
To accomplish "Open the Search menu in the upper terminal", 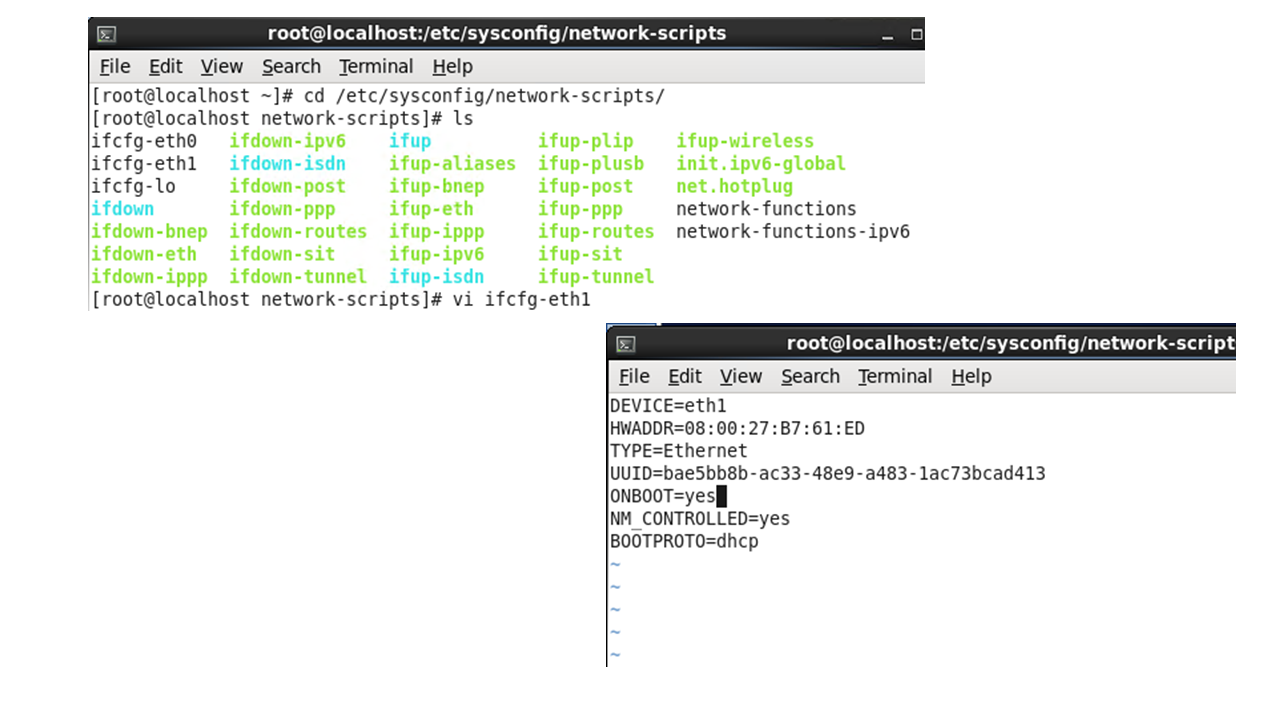I will click(291, 67).
